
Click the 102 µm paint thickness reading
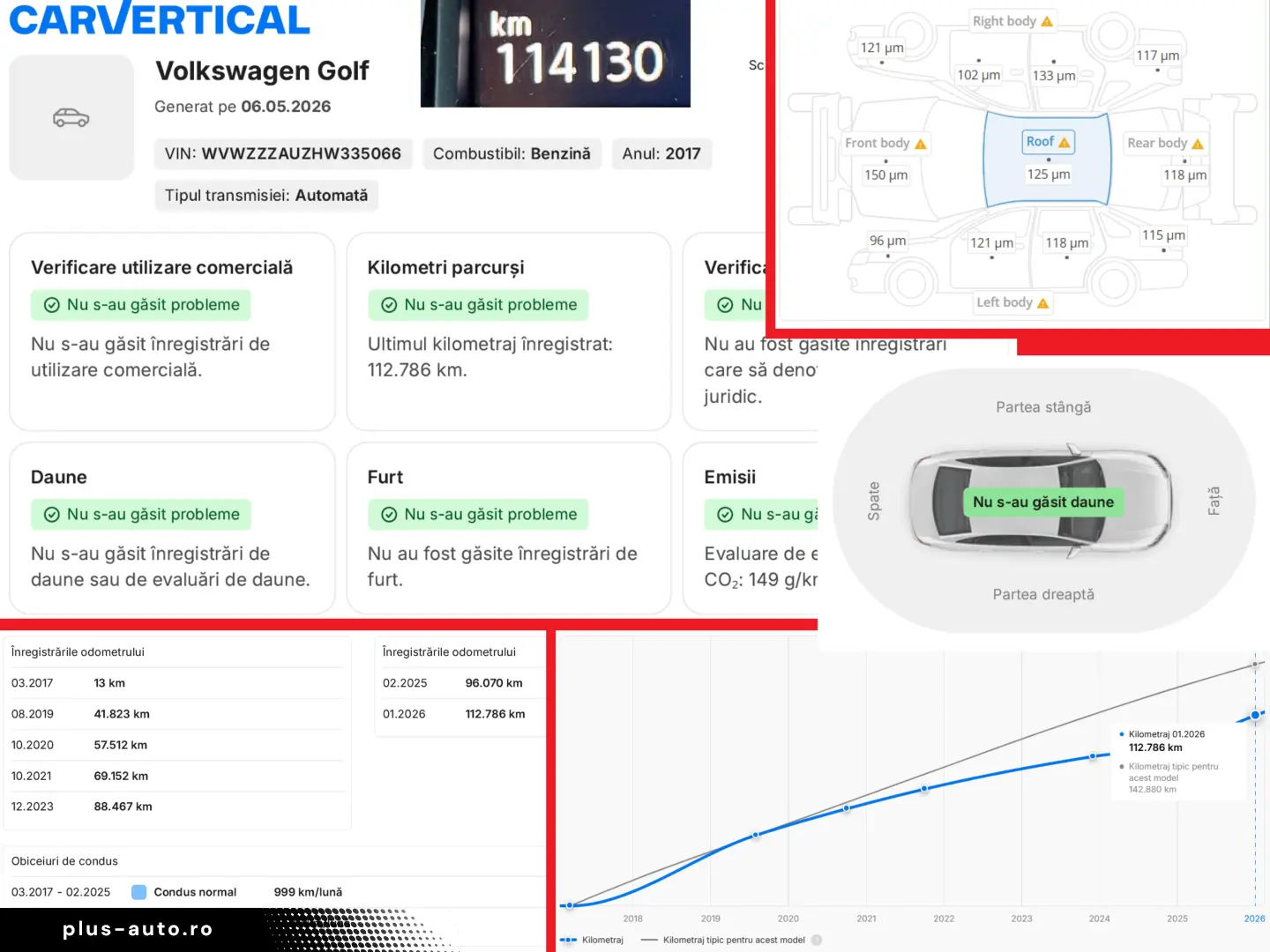click(979, 75)
